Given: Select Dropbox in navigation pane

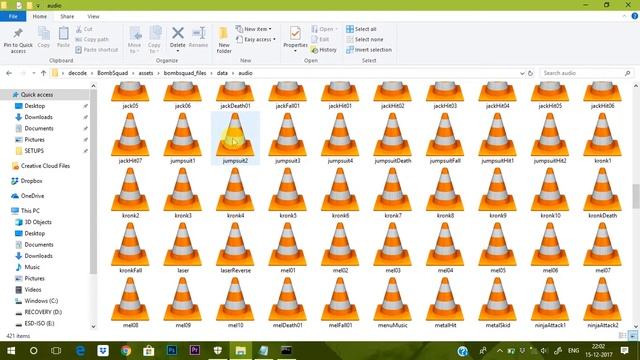Looking at the screenshot, I should [31, 181].
